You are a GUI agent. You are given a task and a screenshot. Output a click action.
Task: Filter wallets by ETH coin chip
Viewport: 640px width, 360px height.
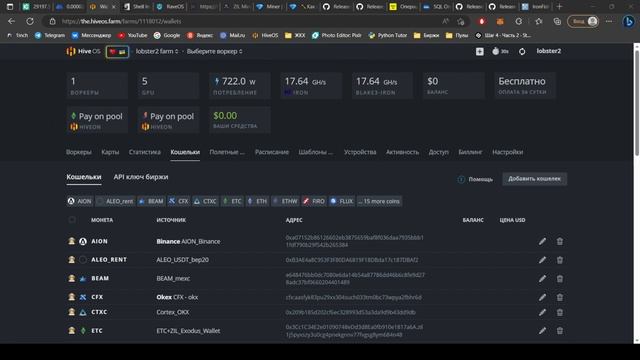coord(258,201)
